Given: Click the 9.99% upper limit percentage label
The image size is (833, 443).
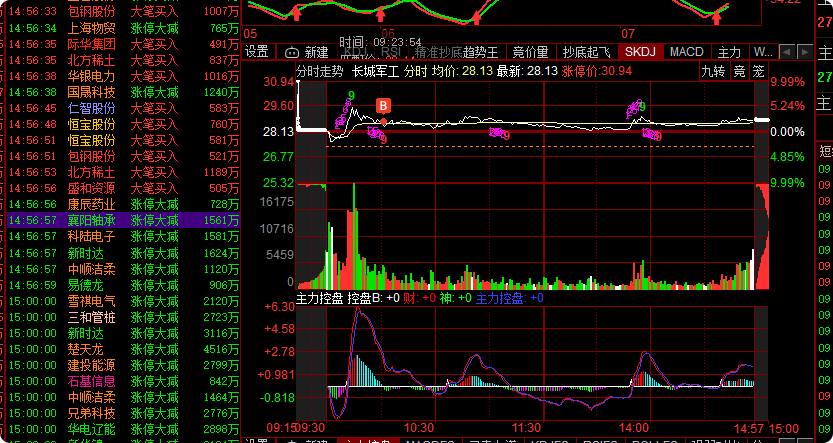Looking at the screenshot, I should click(x=788, y=82).
